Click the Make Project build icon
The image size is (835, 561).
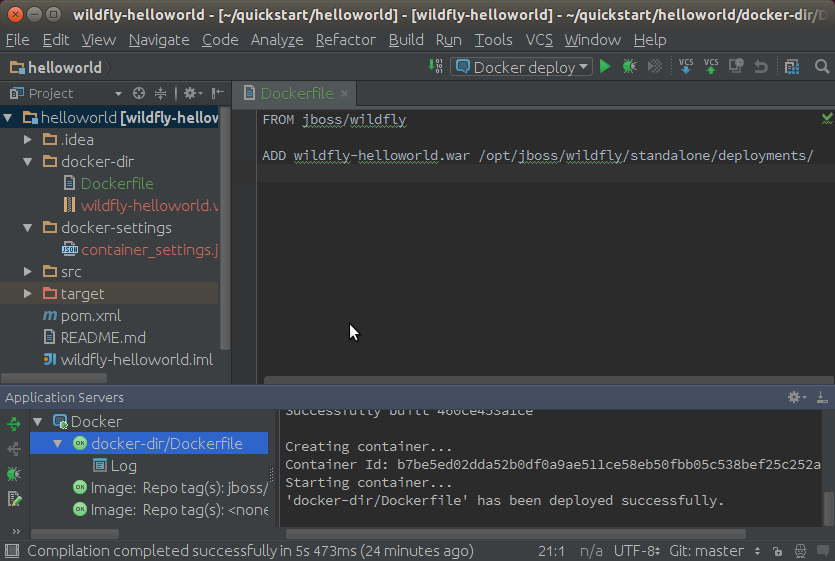click(436, 67)
